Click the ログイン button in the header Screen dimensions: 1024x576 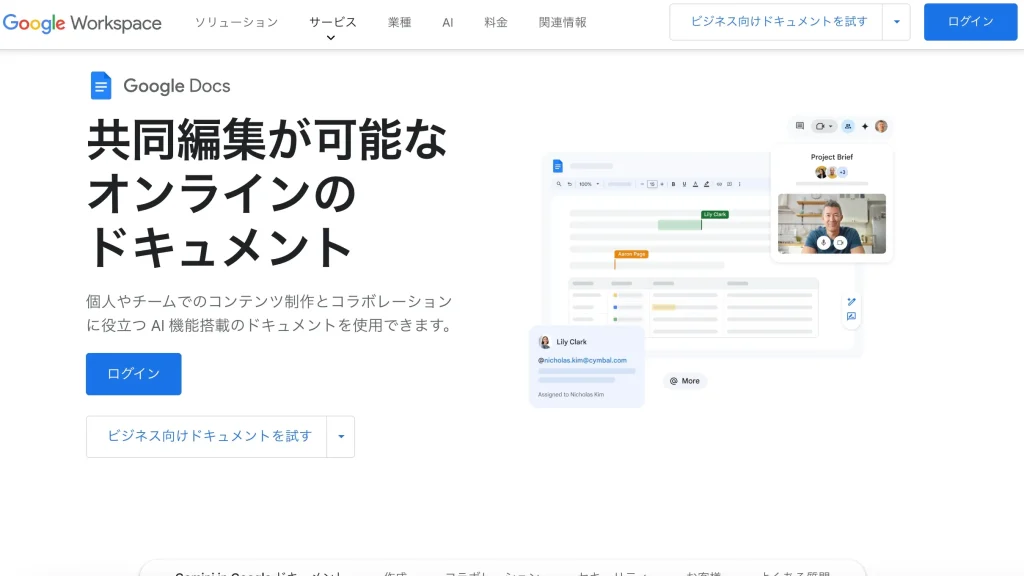point(970,22)
